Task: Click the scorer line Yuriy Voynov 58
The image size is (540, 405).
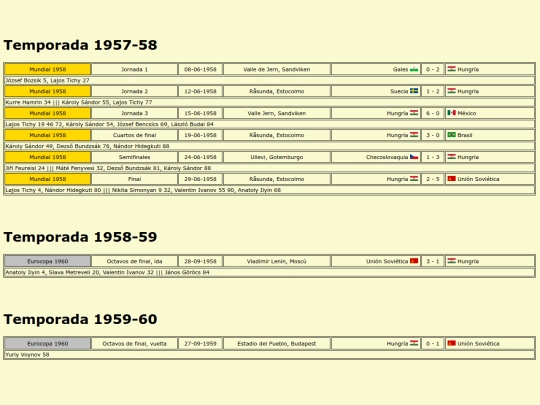Action: (x=270, y=354)
